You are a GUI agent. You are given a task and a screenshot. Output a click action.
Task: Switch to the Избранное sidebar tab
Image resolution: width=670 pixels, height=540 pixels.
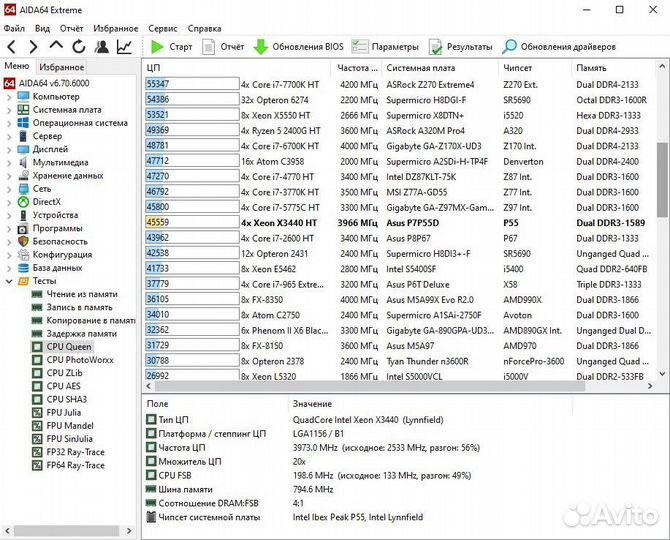point(62,67)
